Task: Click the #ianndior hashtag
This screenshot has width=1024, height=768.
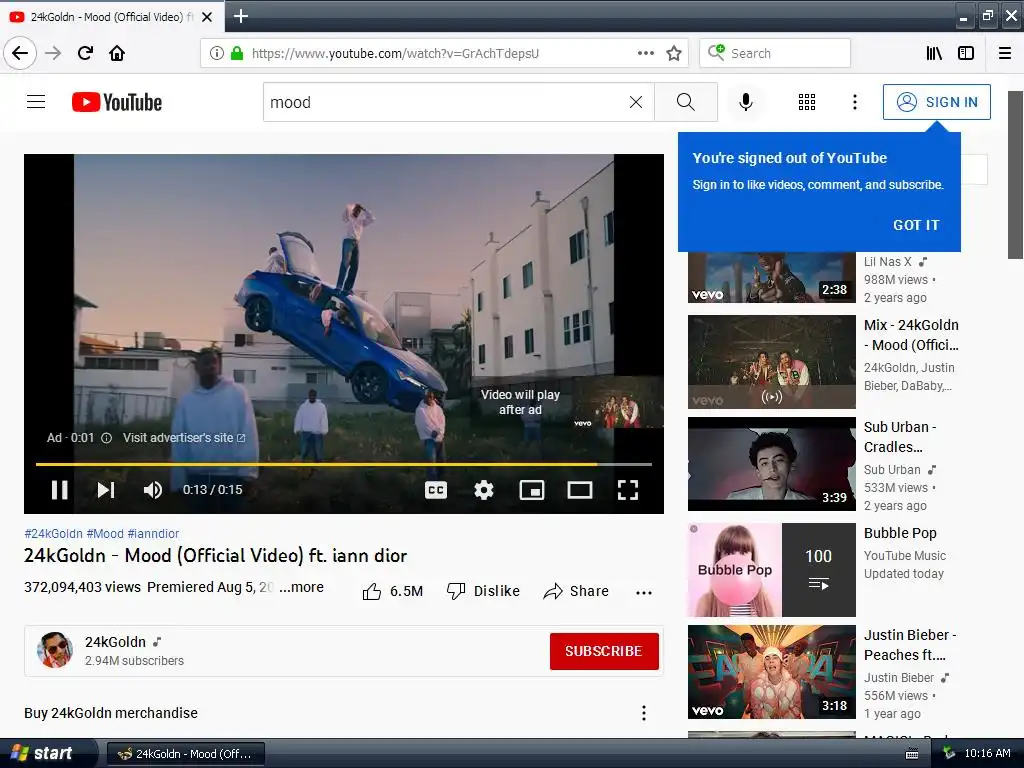Action: [x=153, y=534]
